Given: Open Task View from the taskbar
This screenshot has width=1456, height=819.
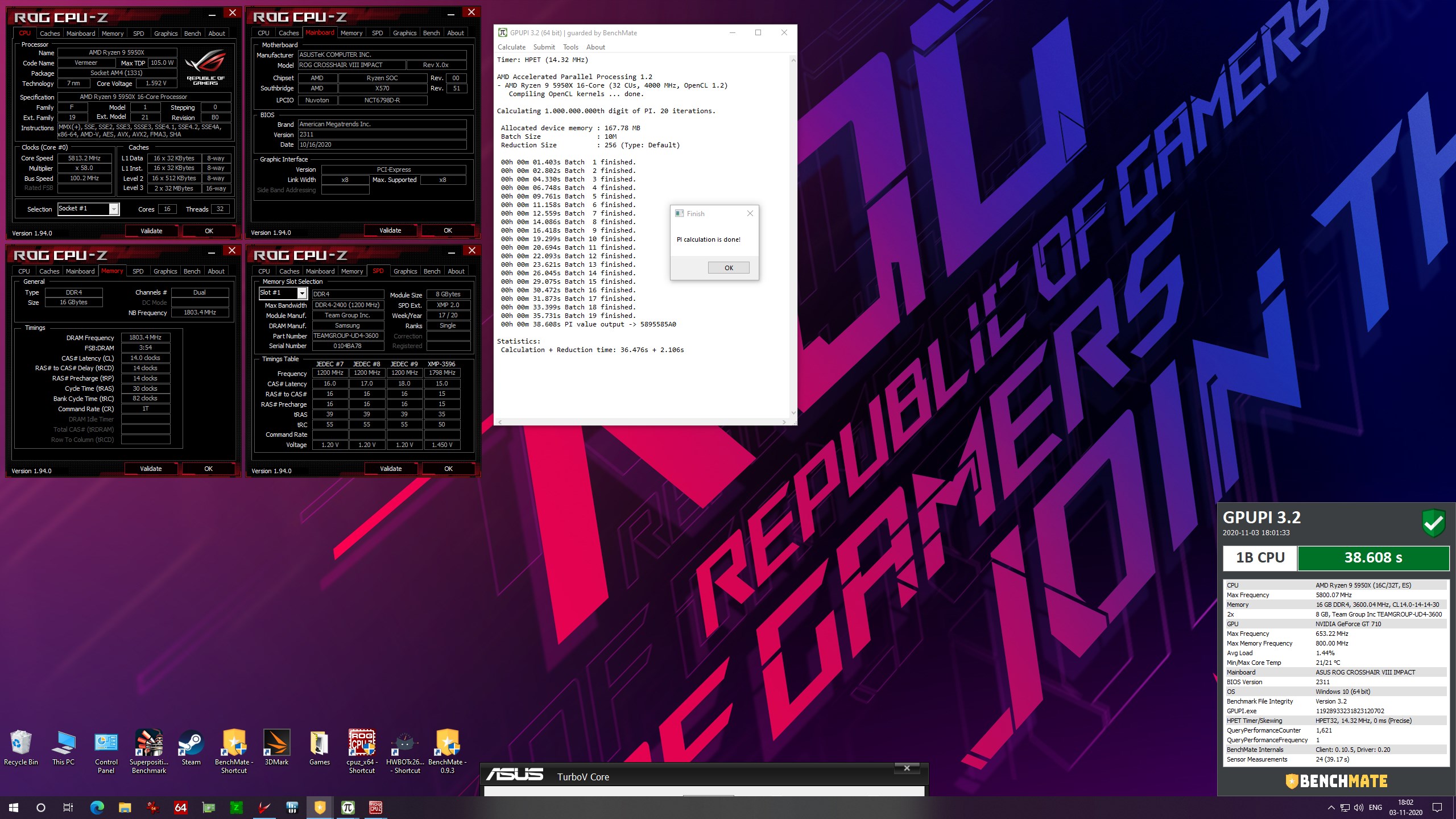Looking at the screenshot, I should pos(68,807).
